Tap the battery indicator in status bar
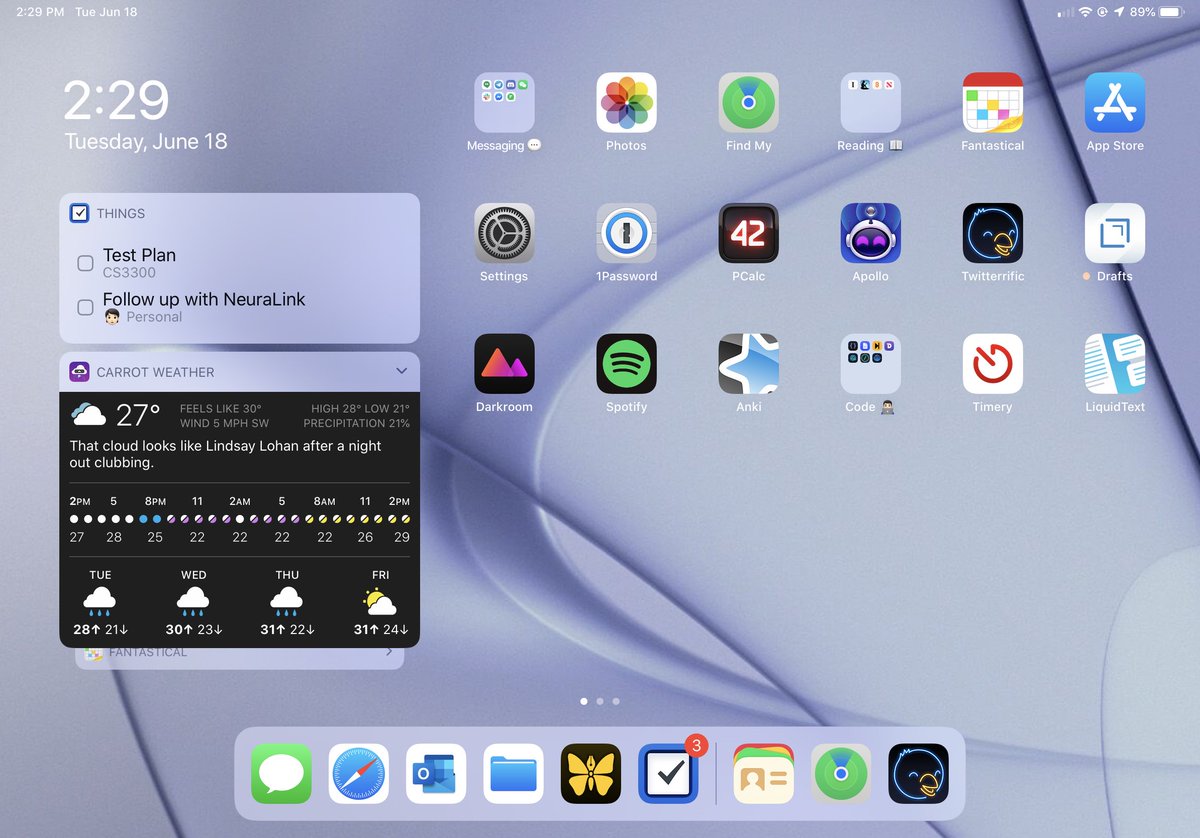The width and height of the screenshot is (1200, 838). 1171,12
